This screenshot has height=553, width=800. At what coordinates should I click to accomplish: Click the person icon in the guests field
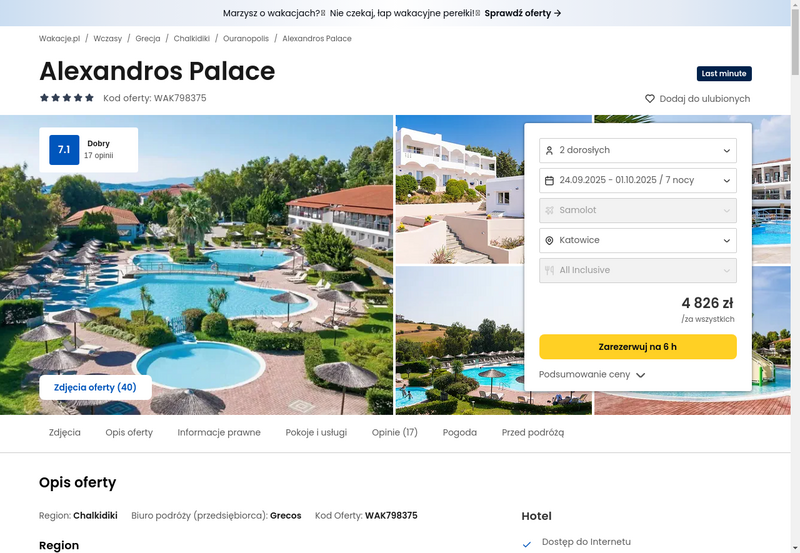point(549,150)
